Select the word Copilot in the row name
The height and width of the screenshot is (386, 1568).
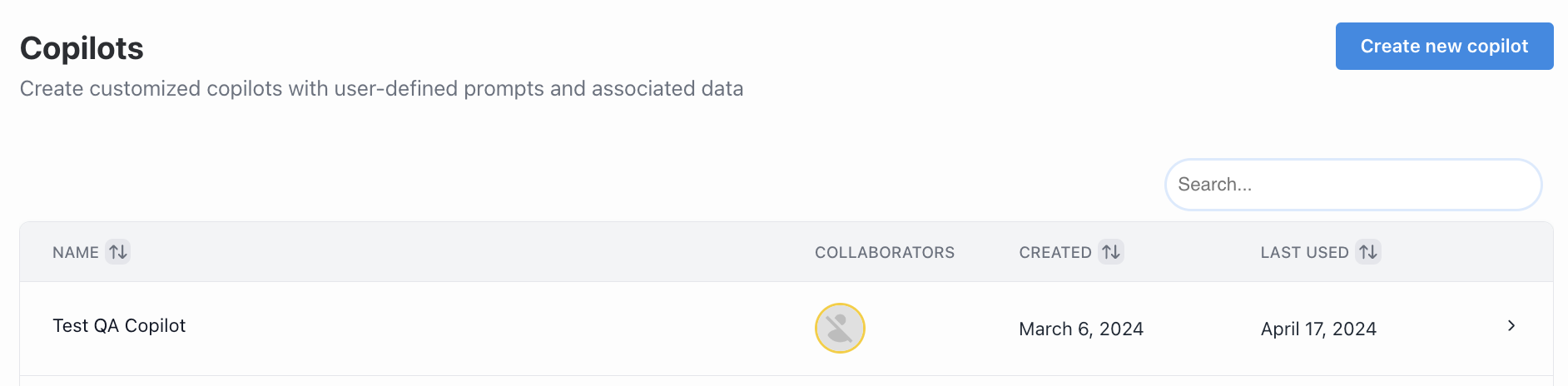point(155,326)
